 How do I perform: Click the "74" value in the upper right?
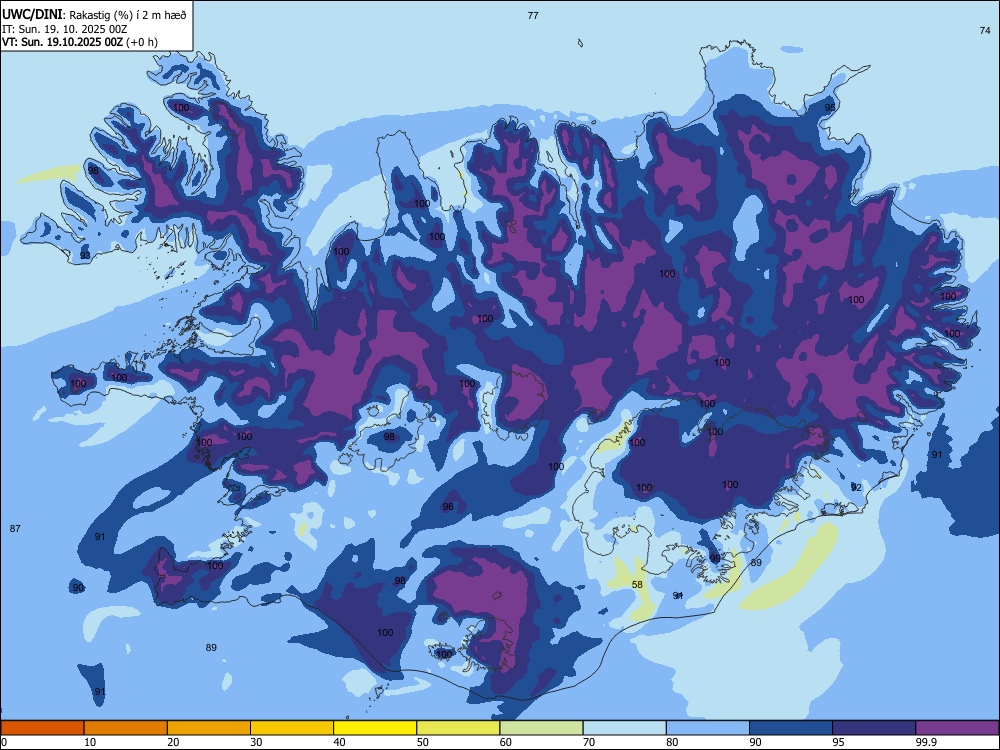tap(985, 30)
